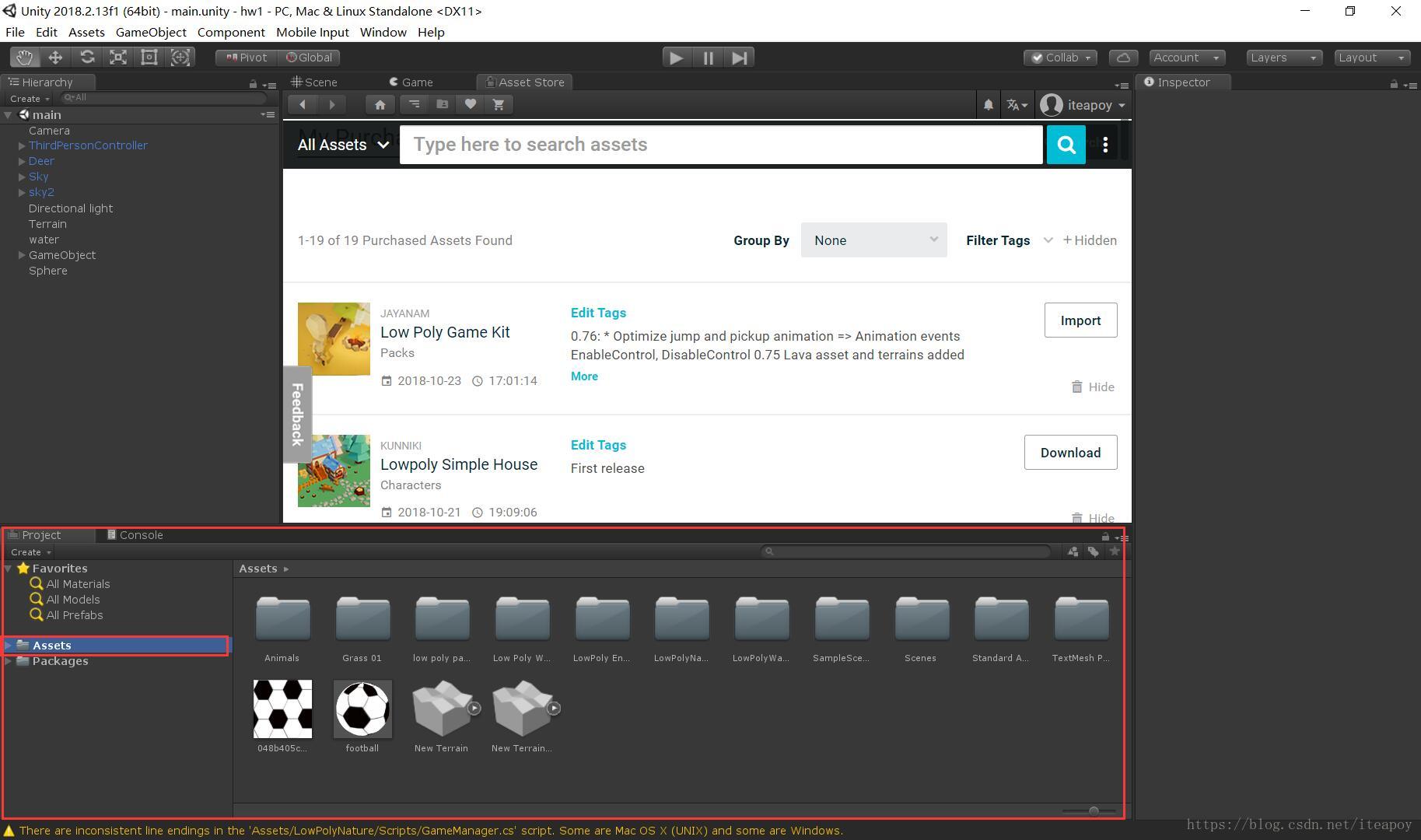Open Asset Store wishlist heart
The width and height of the screenshot is (1421, 840).
pos(471,104)
